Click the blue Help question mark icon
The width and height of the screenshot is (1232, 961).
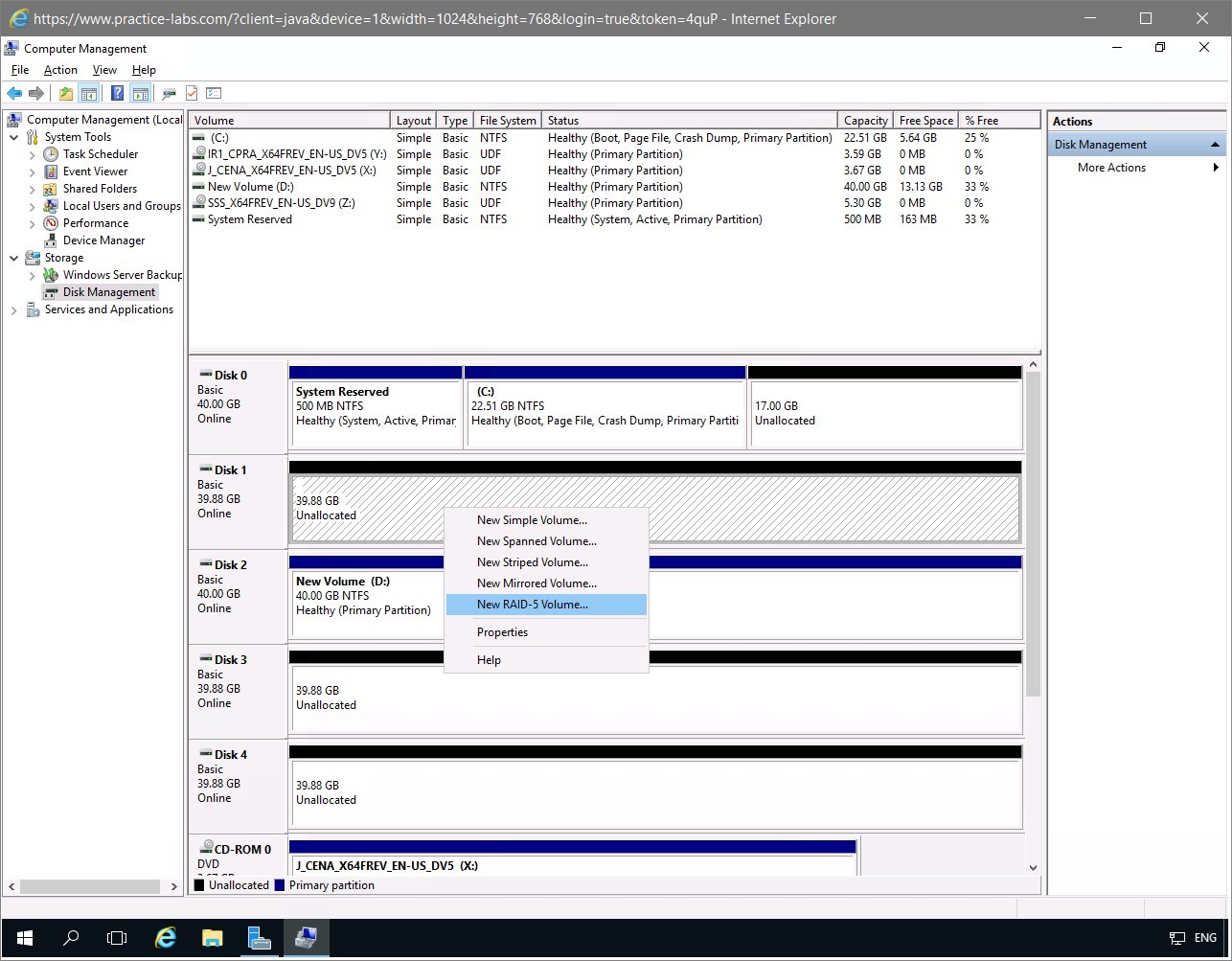[x=117, y=93]
